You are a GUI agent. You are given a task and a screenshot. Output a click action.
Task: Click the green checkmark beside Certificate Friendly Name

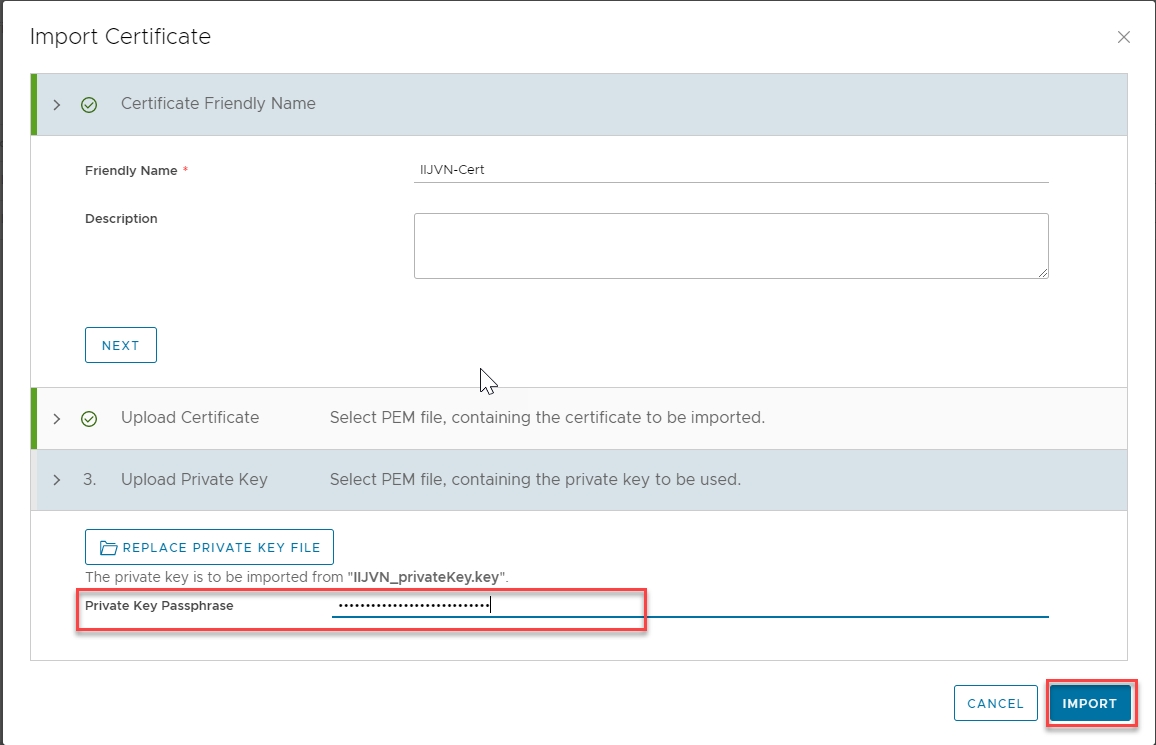click(x=89, y=104)
